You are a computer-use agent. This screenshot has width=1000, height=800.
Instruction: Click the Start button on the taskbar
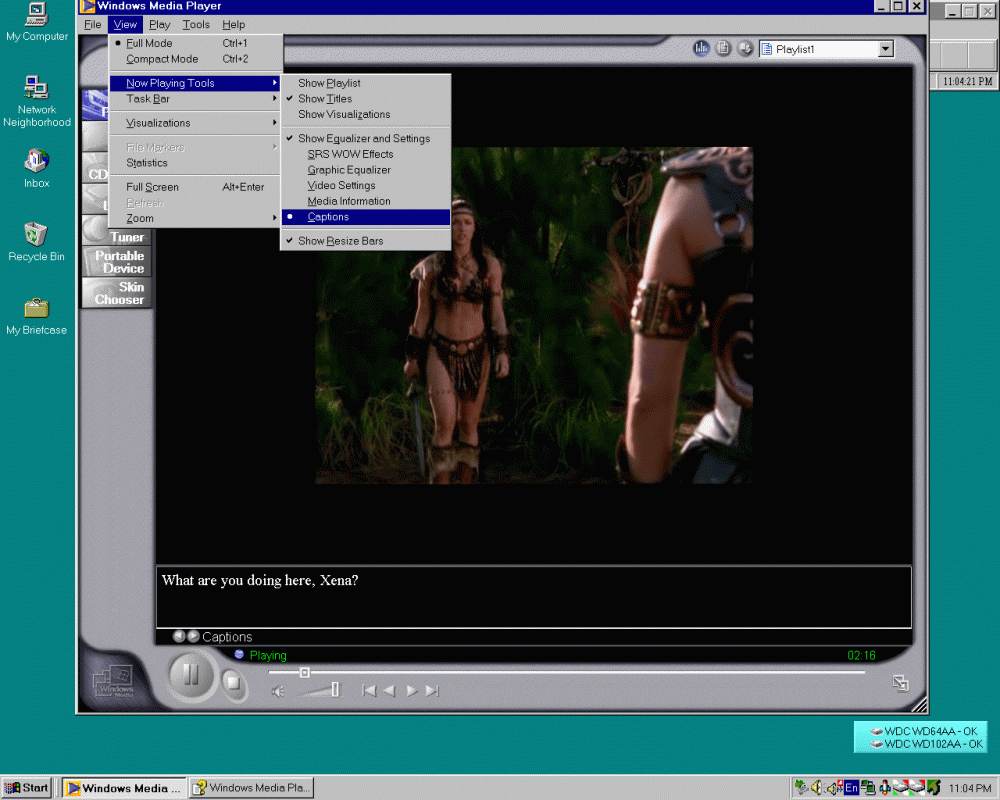pos(26,787)
